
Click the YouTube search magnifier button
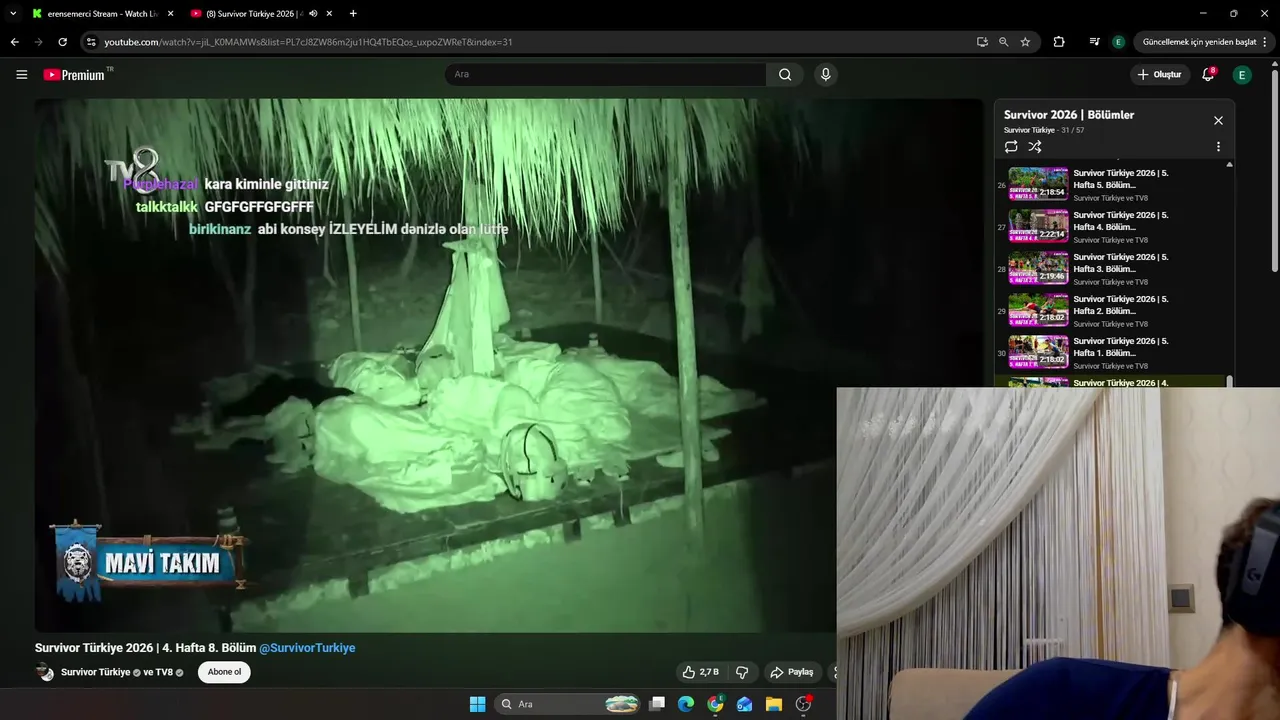pos(785,74)
